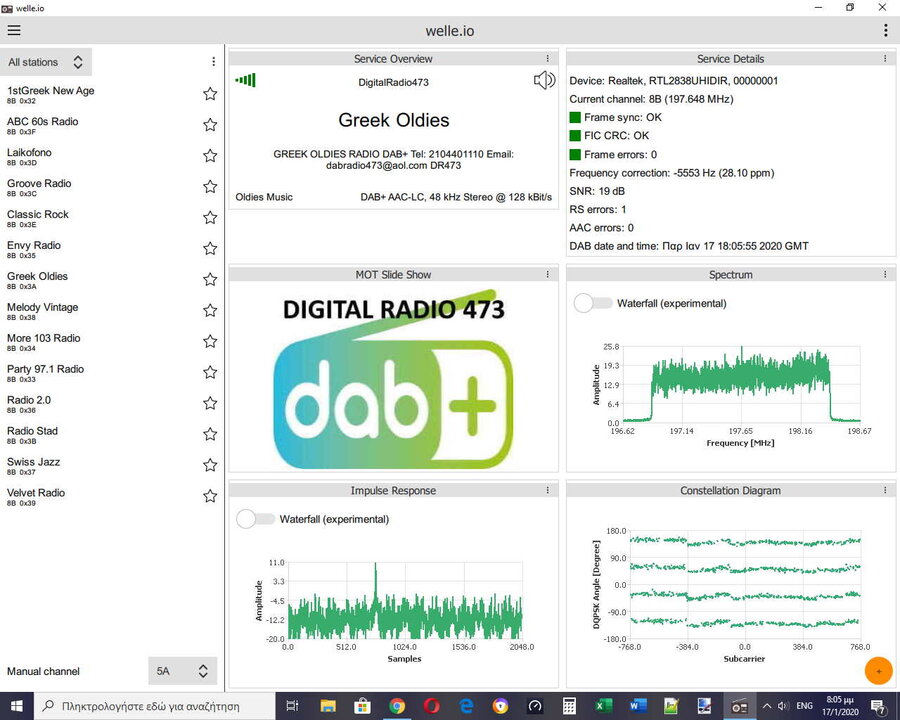Open Service Overview panel options menu

click(x=548, y=59)
